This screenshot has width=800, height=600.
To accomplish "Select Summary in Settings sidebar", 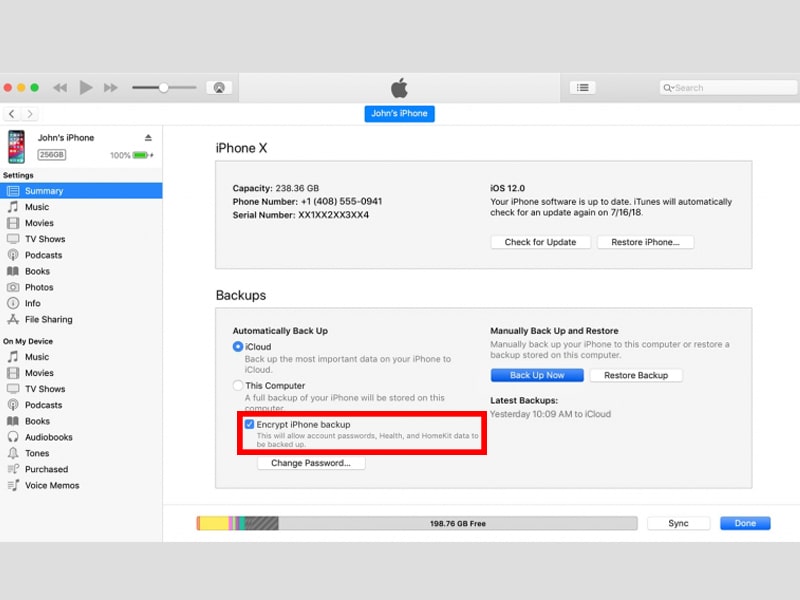I will click(81, 191).
